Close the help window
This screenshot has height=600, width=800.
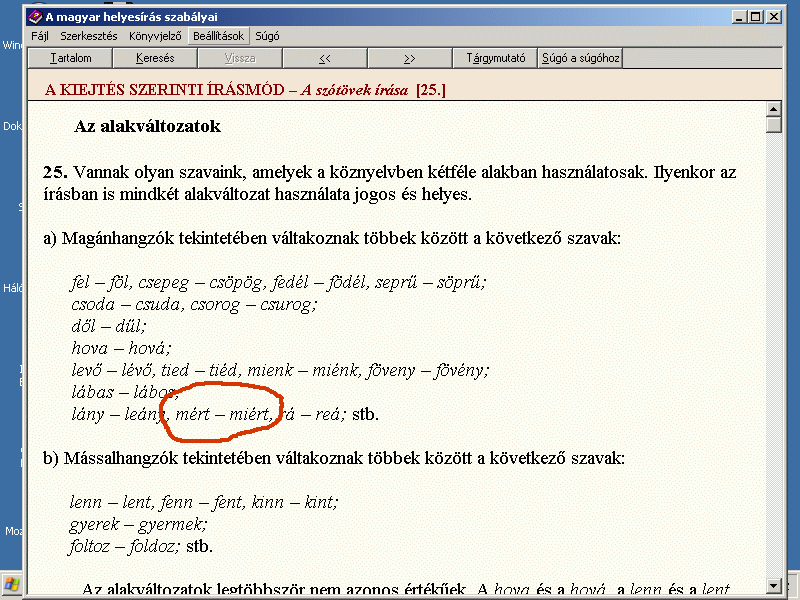(774, 17)
